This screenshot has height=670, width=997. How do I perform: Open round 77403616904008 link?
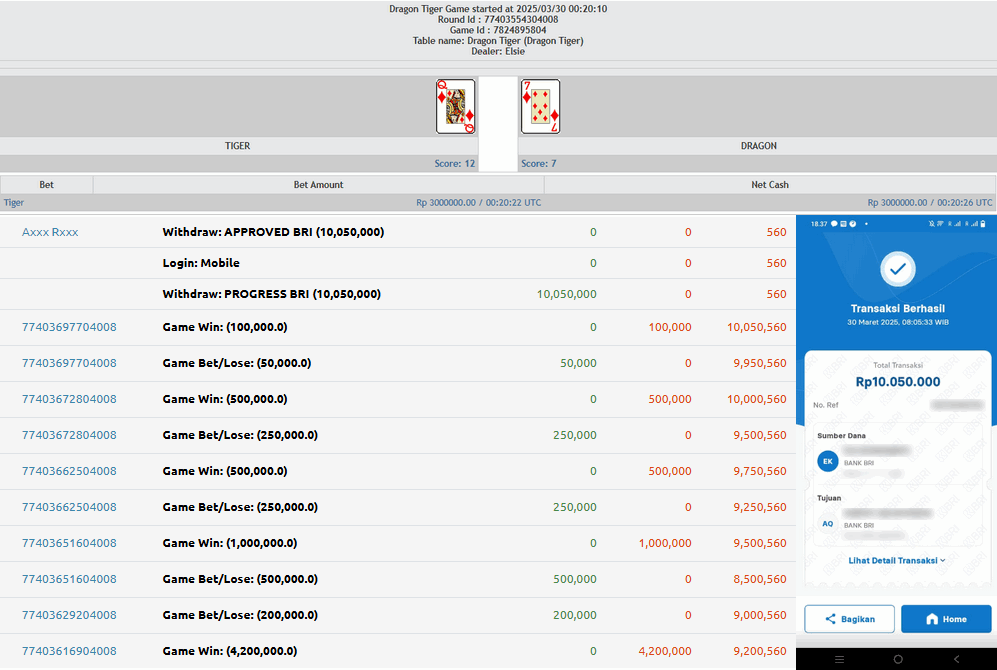[x=69, y=651]
